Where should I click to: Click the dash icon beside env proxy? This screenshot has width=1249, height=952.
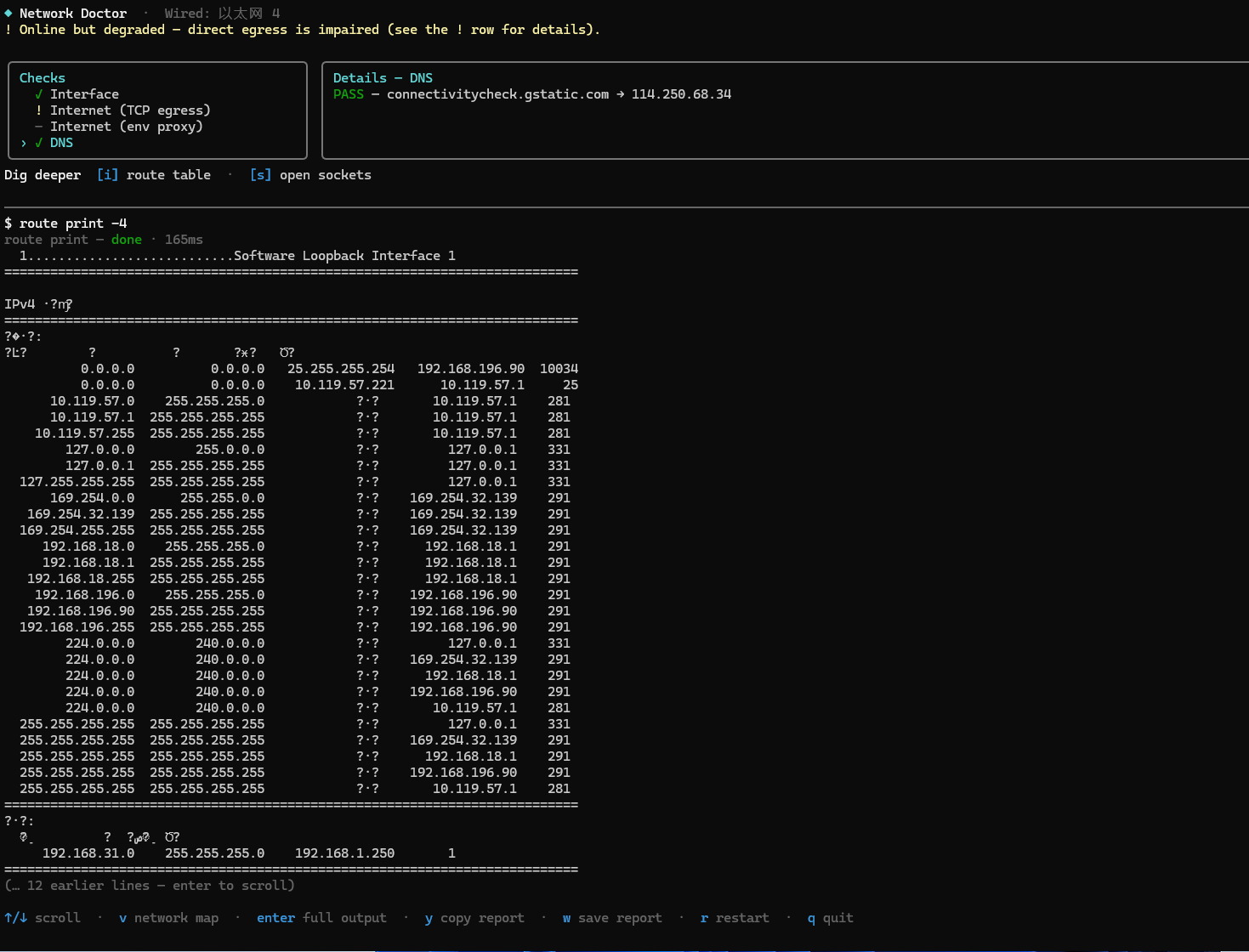point(39,127)
